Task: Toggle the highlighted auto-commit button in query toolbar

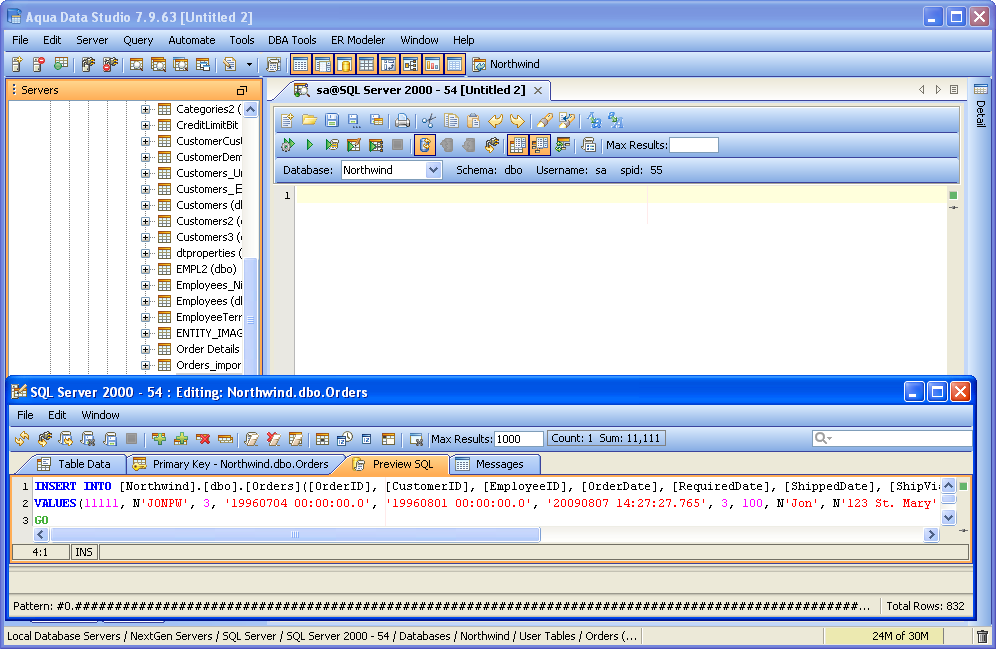Action: [x=425, y=145]
